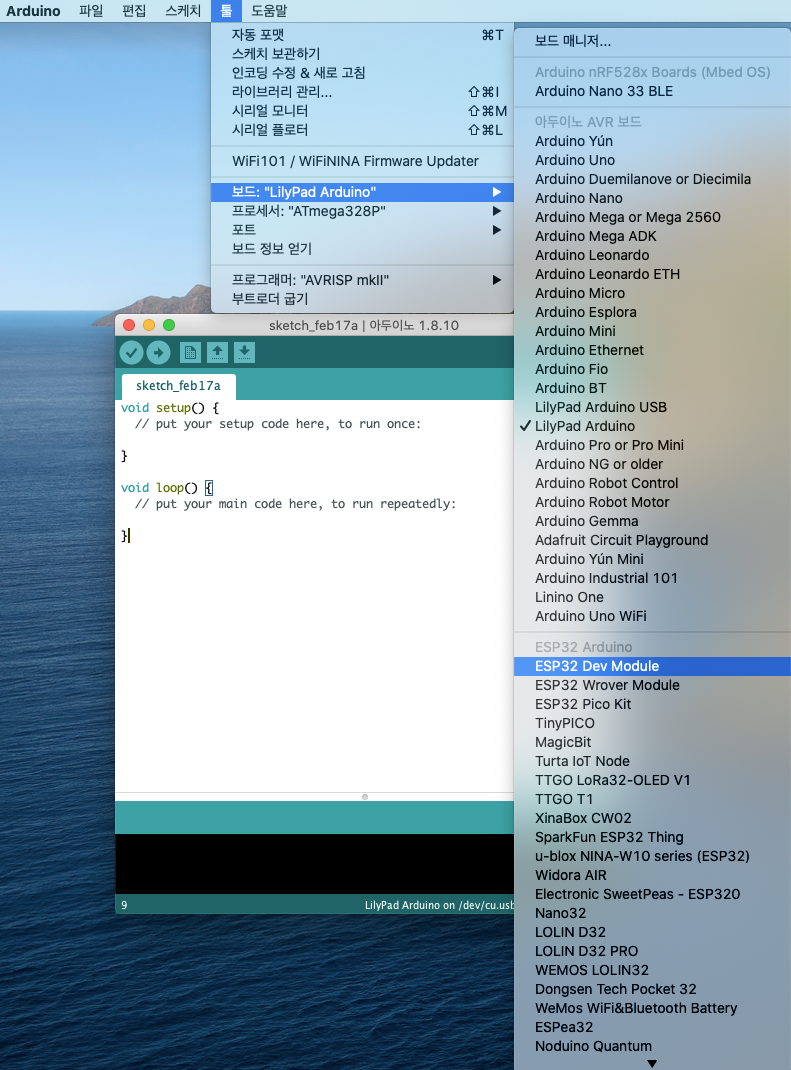Choose Arduino Industrial 101 board

tap(652, 578)
